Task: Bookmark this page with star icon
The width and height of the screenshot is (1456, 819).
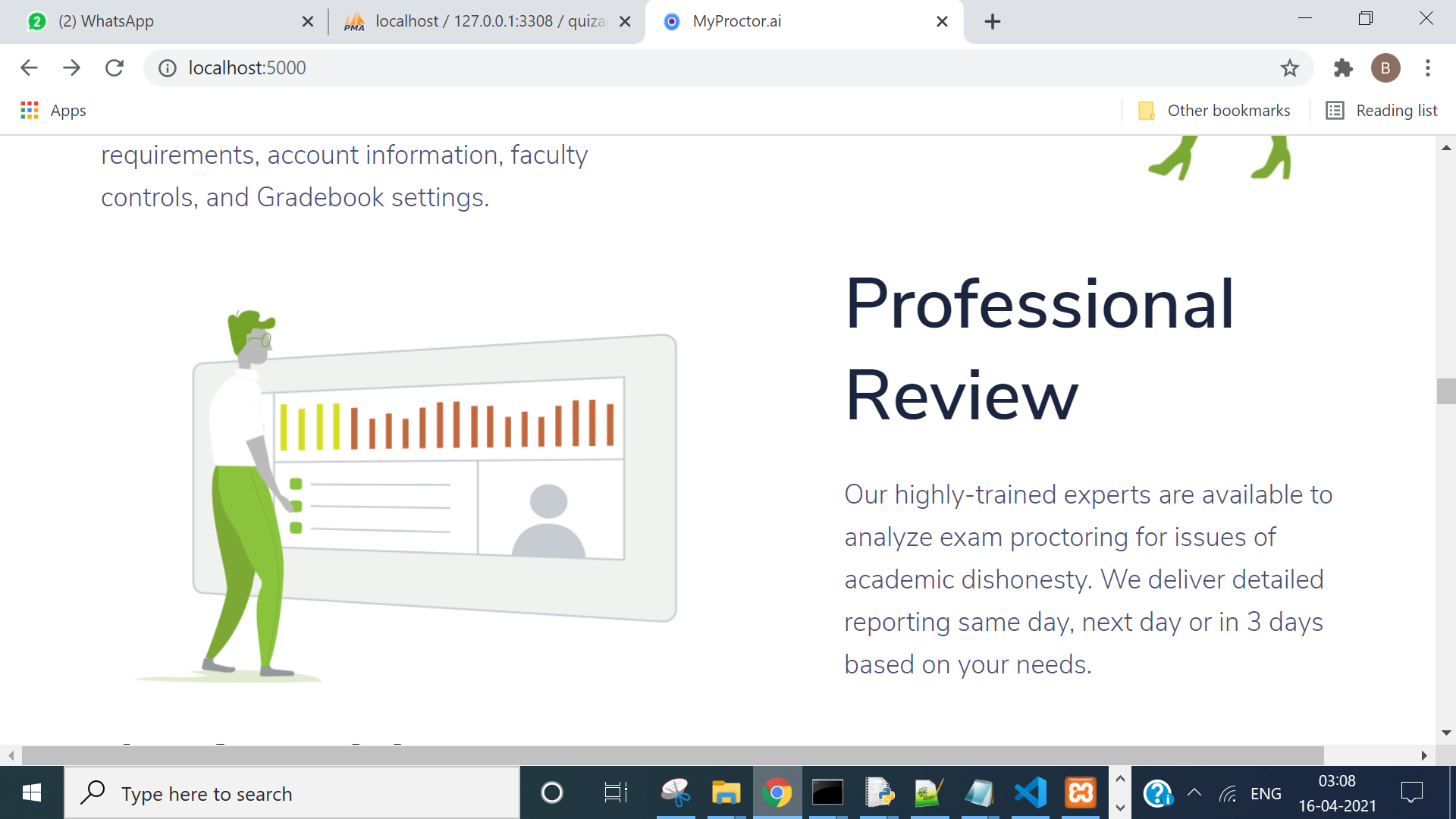Action: pos(1289,68)
